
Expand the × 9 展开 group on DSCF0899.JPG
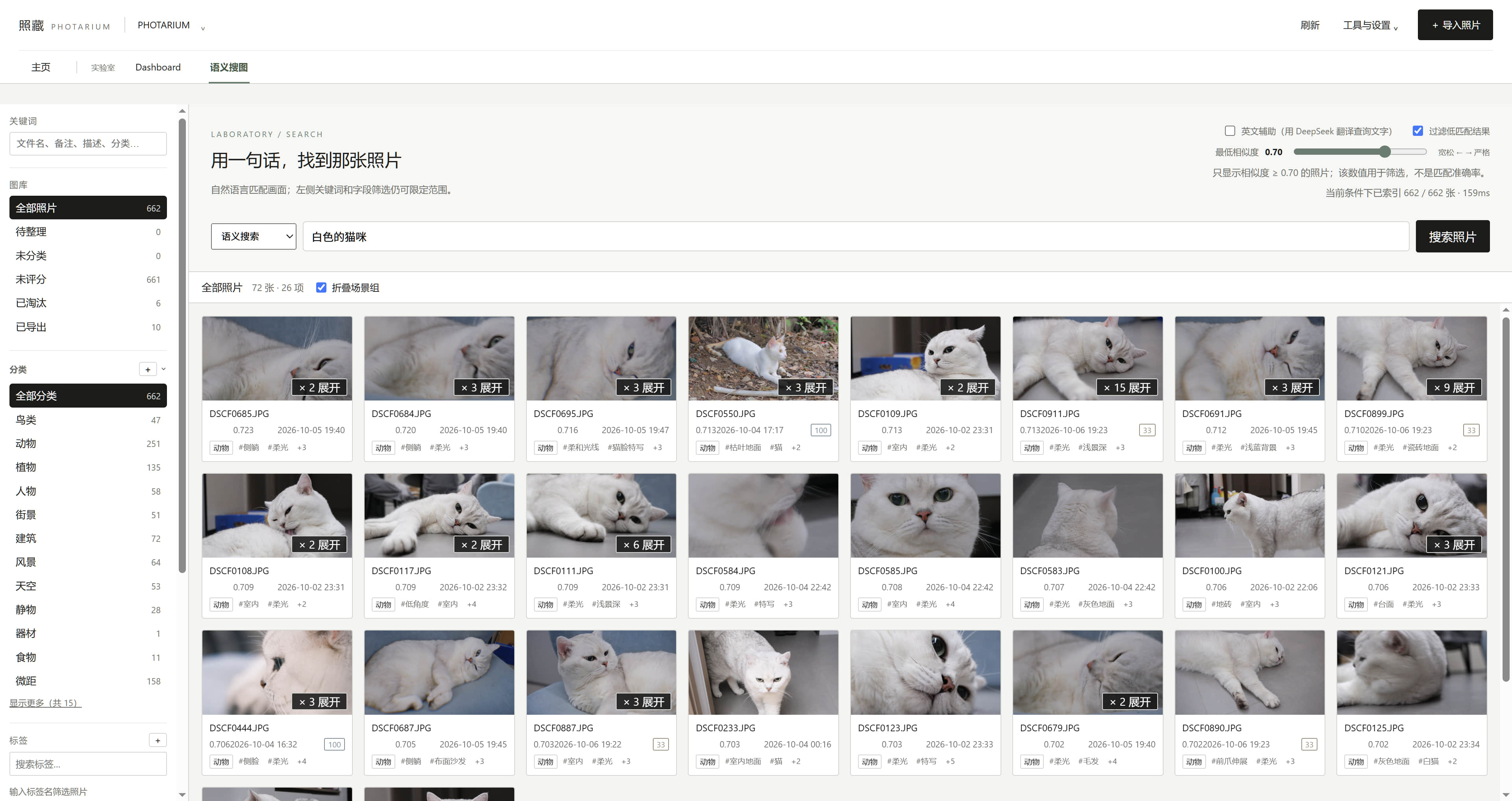(1454, 388)
